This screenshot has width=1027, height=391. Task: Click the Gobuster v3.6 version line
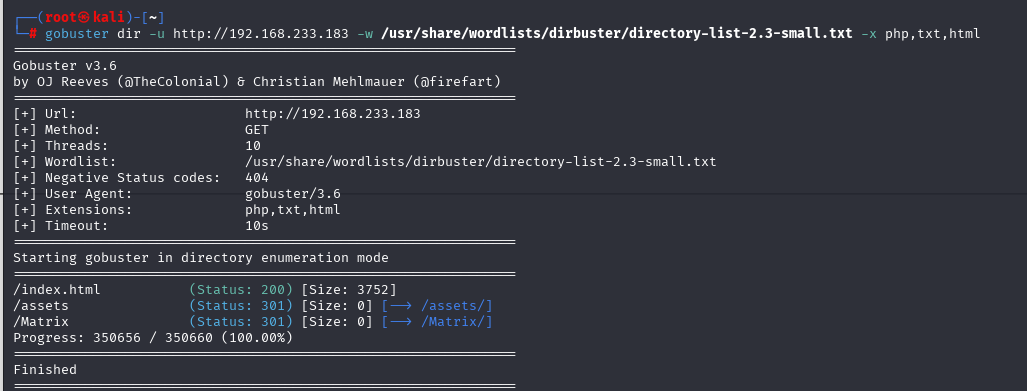(x=65, y=65)
